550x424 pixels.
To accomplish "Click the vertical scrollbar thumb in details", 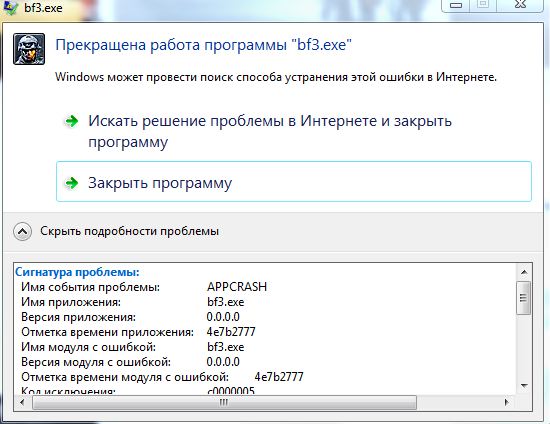I will [x=524, y=298].
